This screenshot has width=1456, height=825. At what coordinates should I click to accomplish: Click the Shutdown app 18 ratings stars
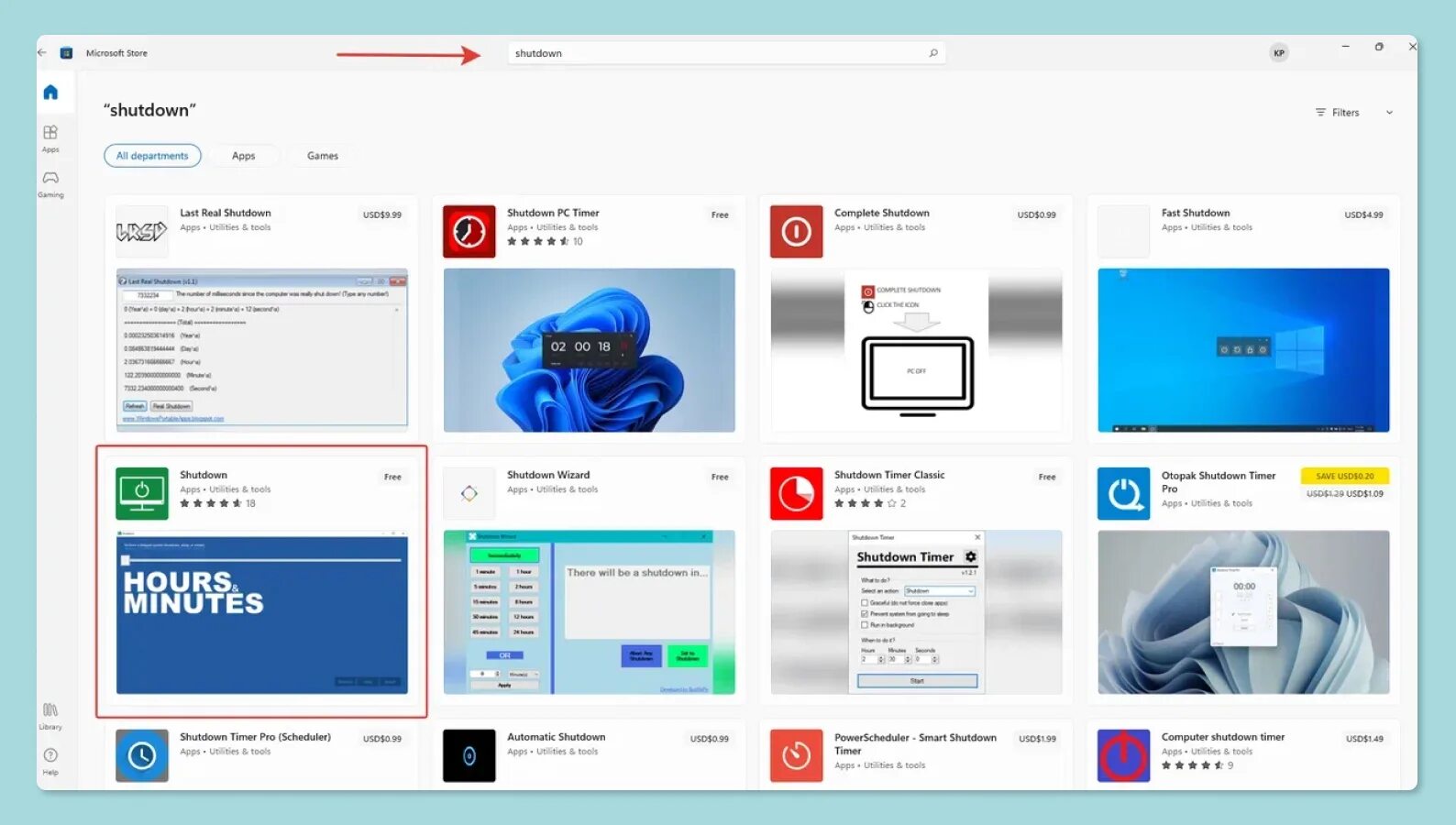coord(212,503)
